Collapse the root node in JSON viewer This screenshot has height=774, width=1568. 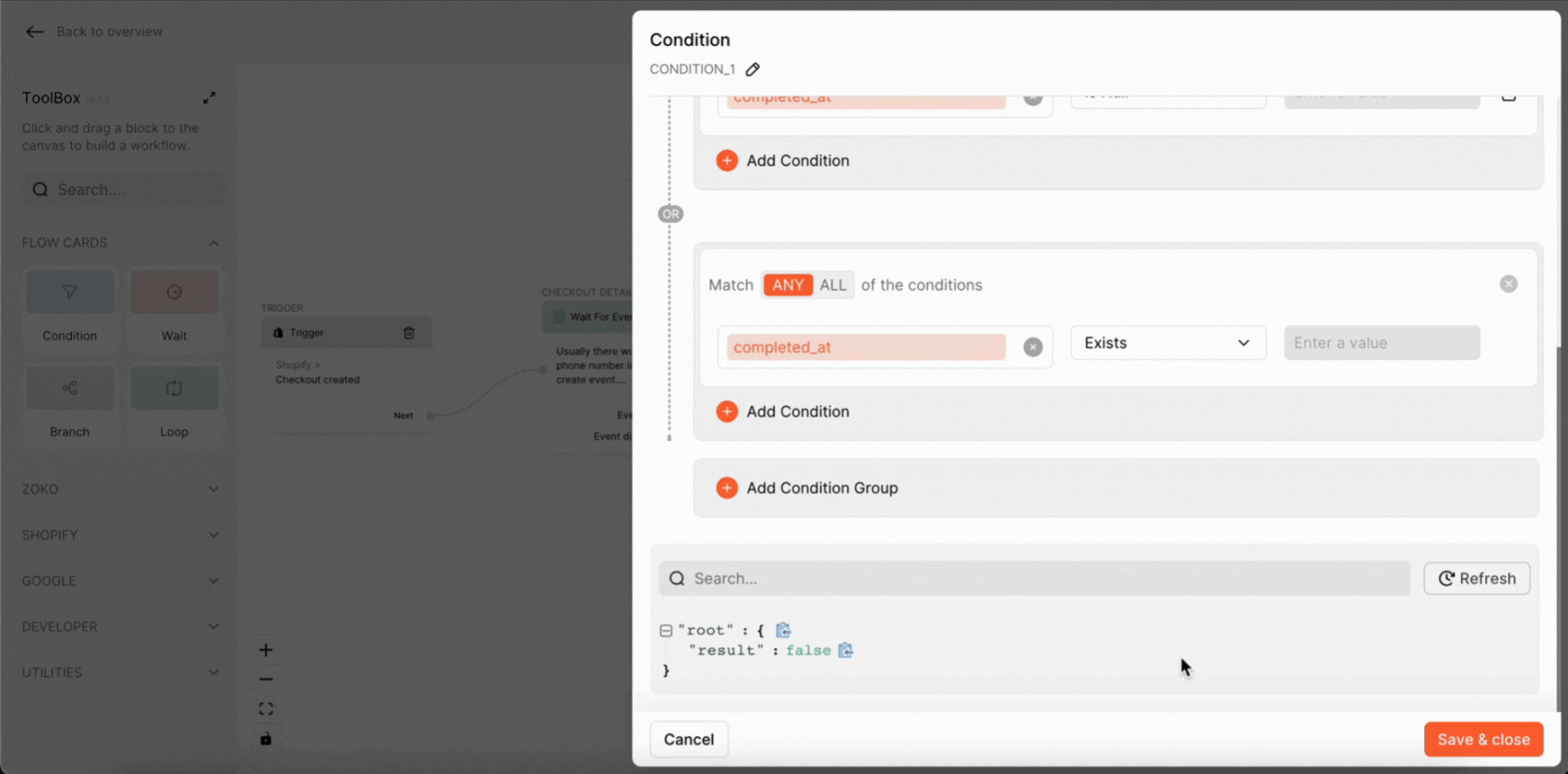(666, 631)
